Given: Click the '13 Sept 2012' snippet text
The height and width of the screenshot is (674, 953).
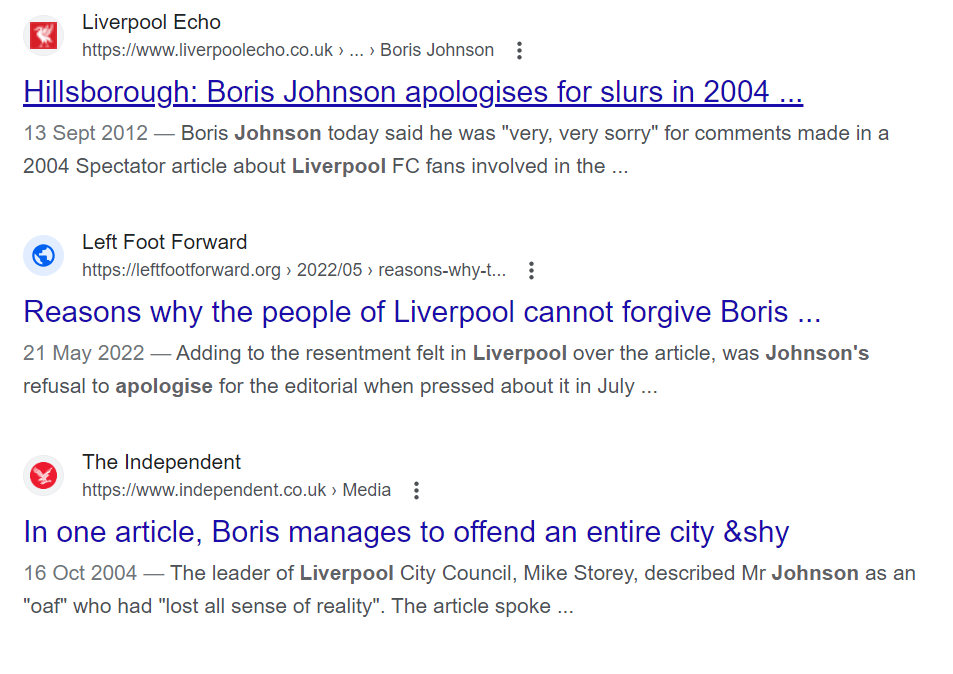Looking at the screenshot, I should [x=86, y=133].
